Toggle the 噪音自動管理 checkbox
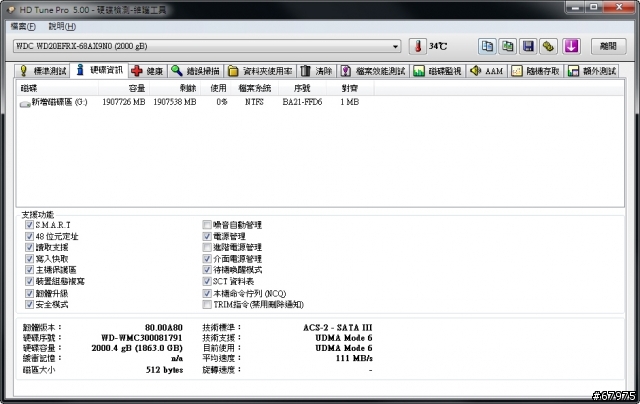 207,225
